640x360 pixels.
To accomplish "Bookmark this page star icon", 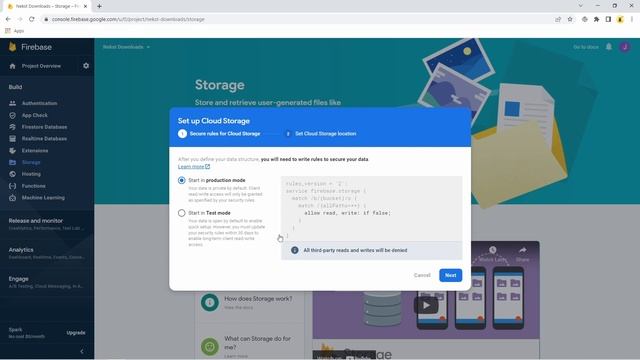I will coord(570,19).
